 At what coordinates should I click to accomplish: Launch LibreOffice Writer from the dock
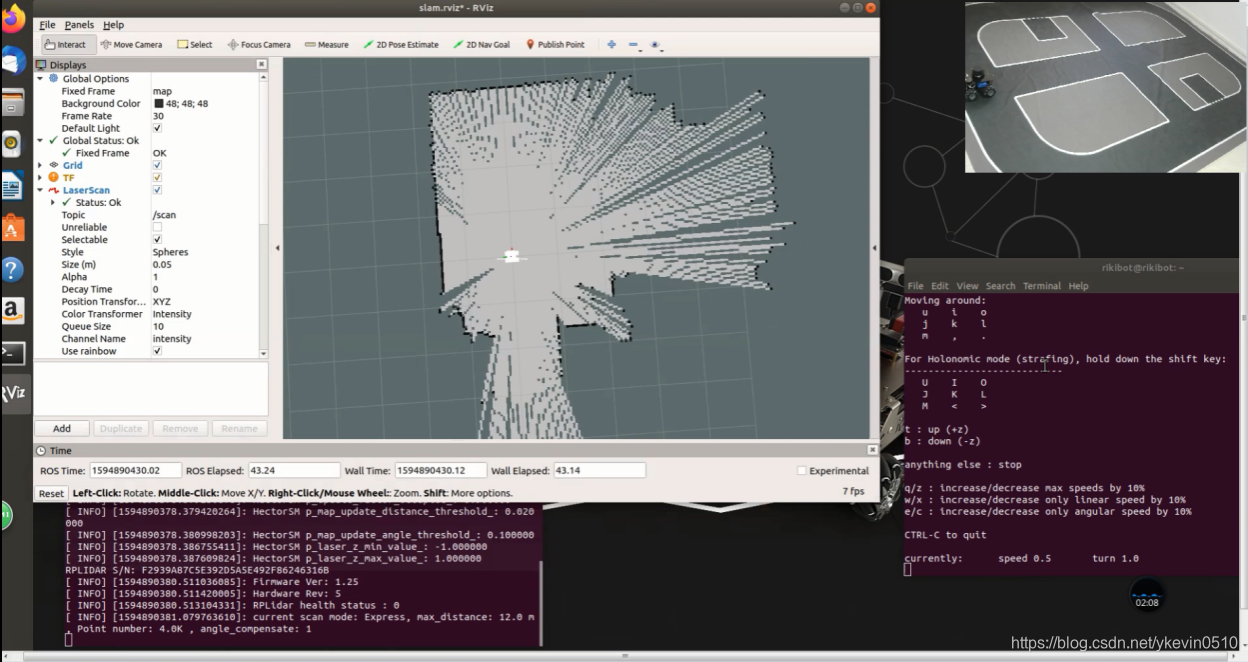pyautogui.click(x=12, y=186)
